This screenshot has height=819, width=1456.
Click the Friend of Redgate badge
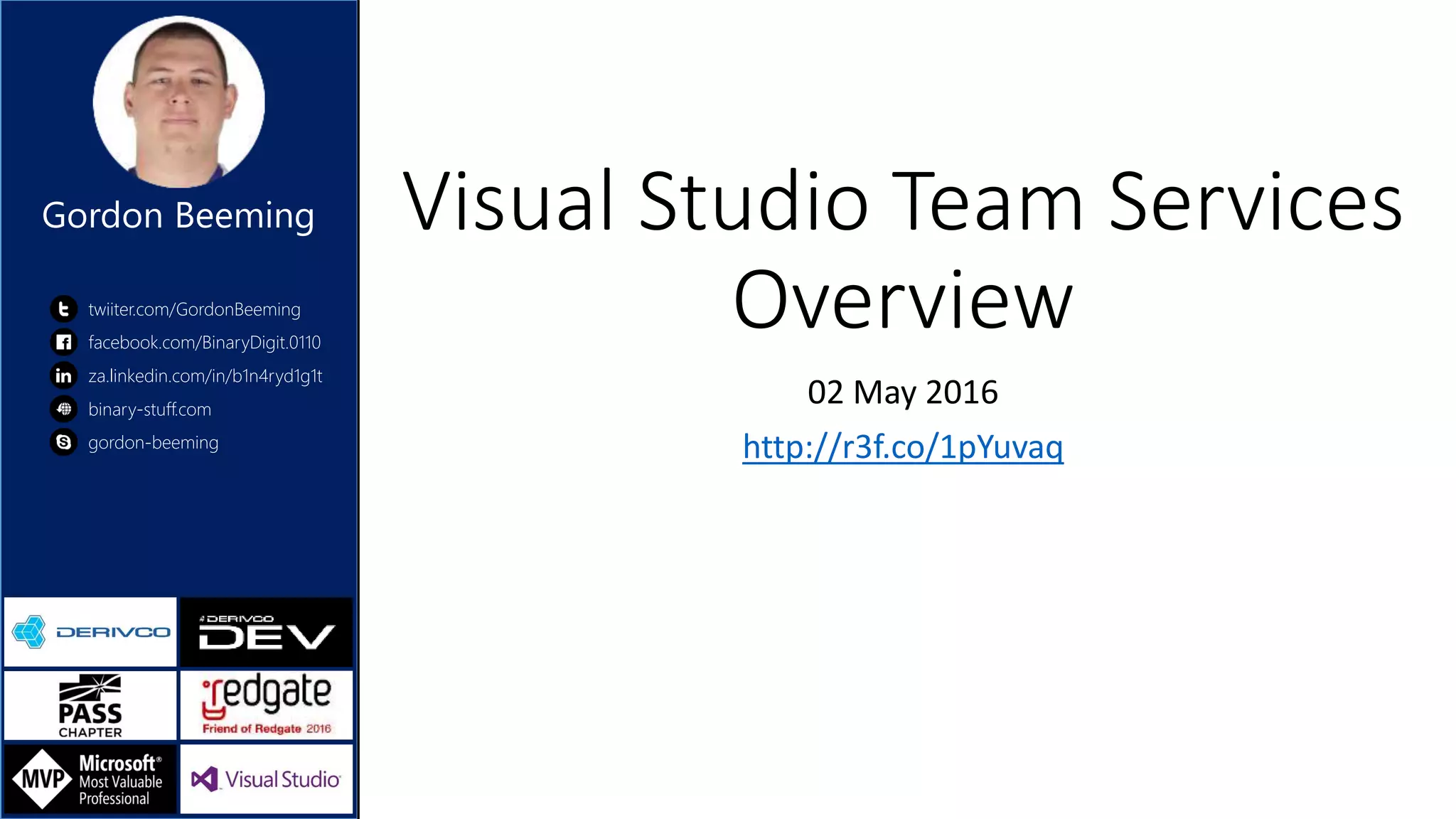click(267, 706)
